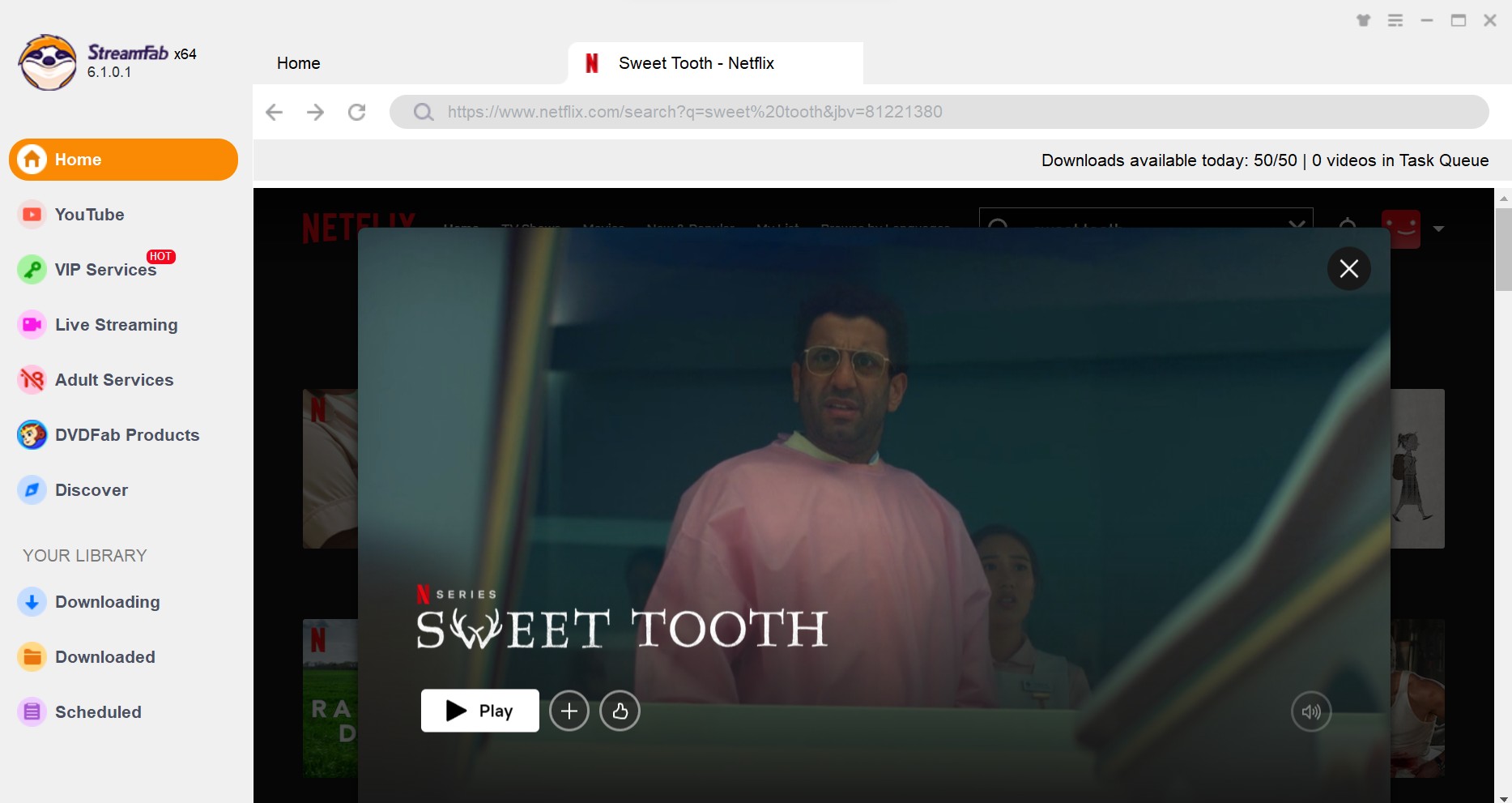The width and height of the screenshot is (1512, 803).
Task: Click the red Netflix profile avatar
Action: point(1401,229)
